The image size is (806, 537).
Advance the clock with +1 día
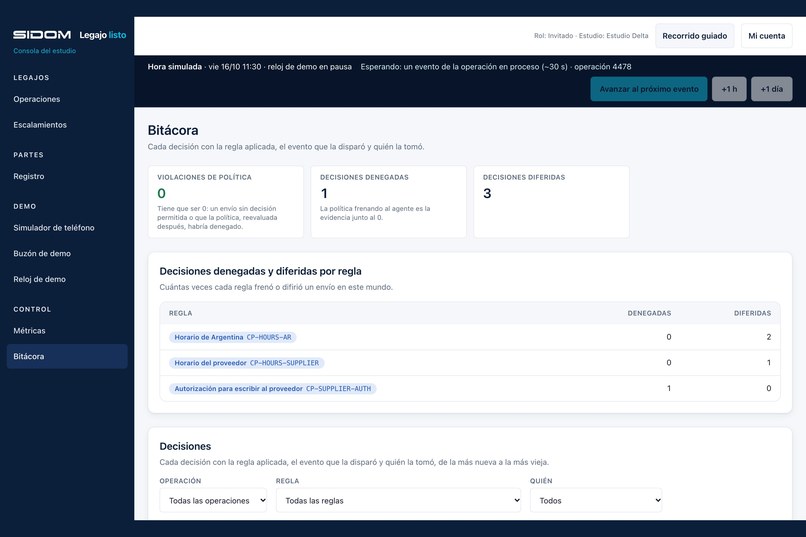772,89
